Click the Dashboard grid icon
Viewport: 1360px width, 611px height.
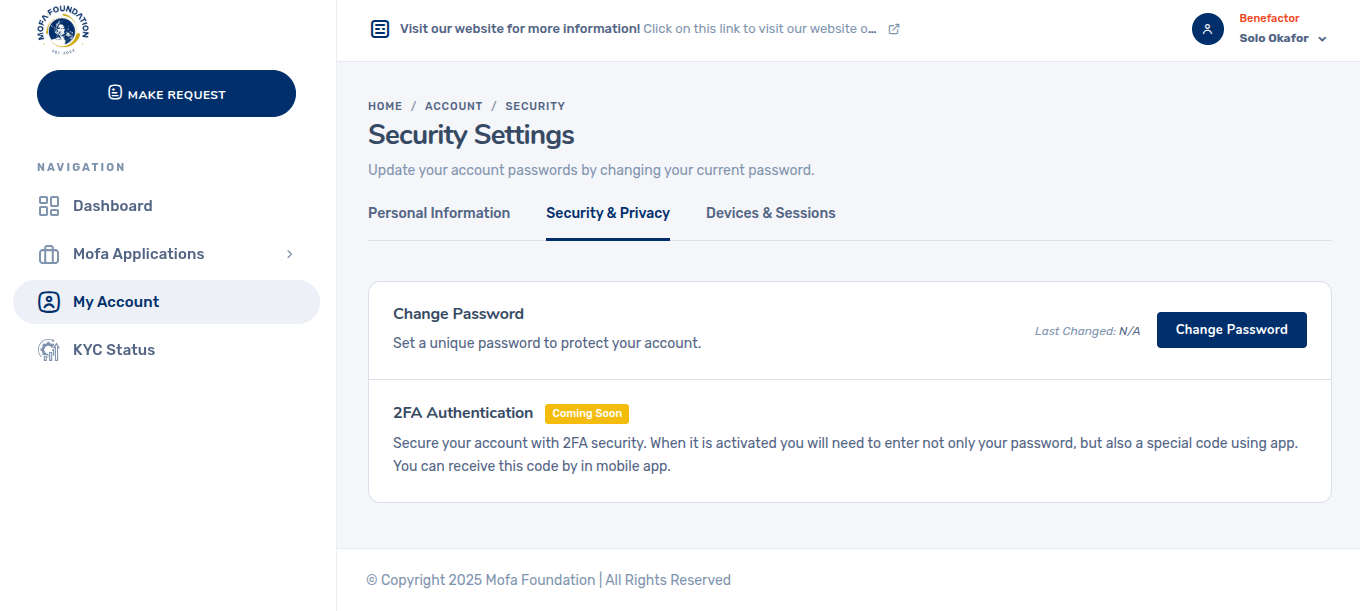coord(49,206)
